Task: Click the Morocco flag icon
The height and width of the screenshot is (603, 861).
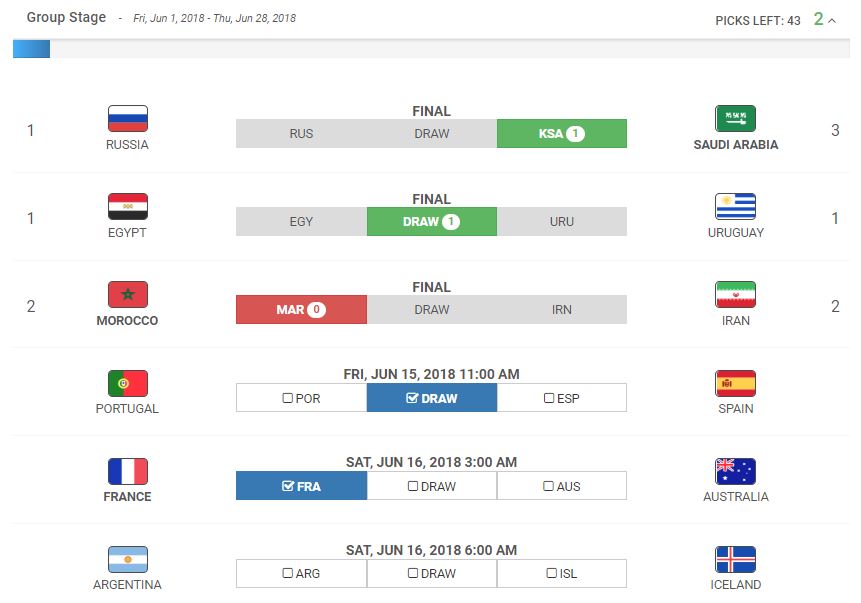Action: click(128, 295)
